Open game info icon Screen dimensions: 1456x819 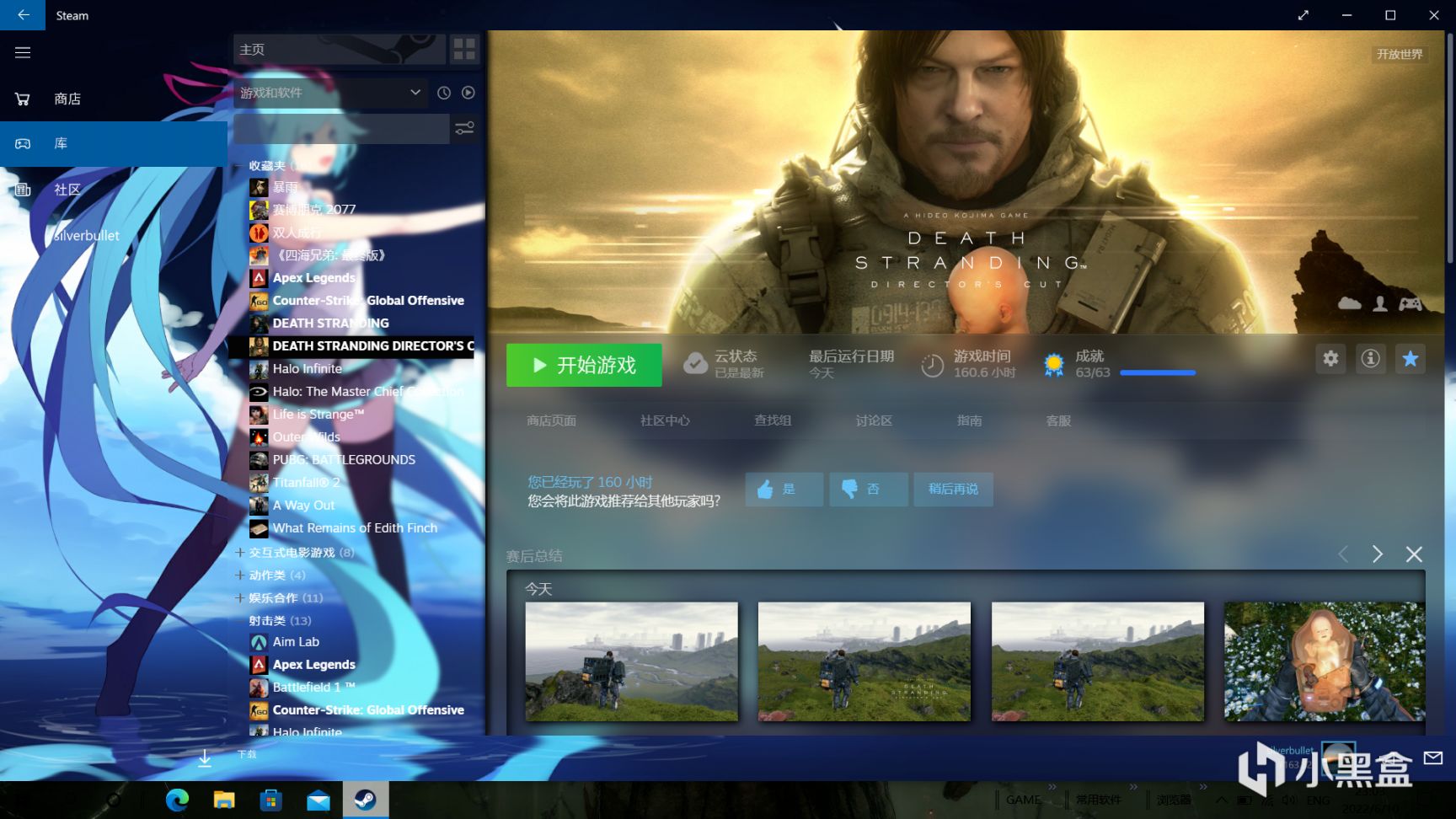pos(1371,359)
